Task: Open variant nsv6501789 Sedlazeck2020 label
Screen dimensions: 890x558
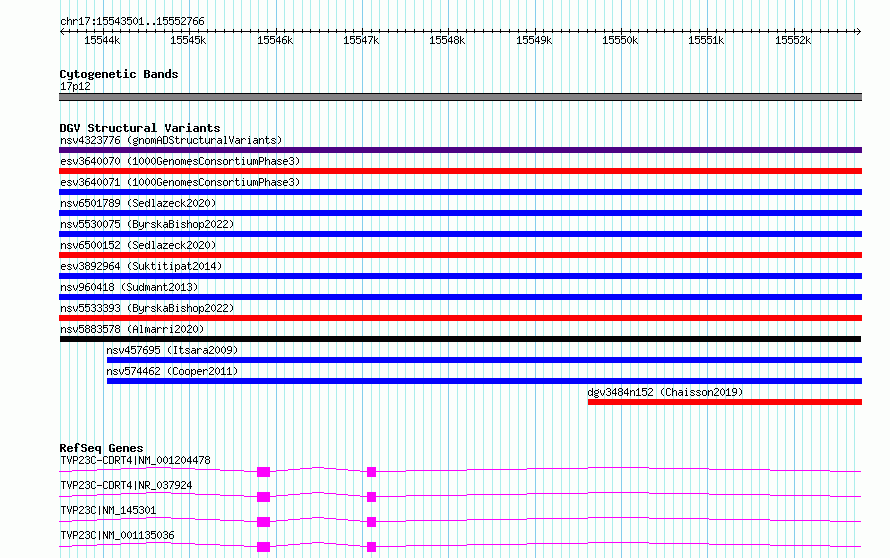Action: (x=138, y=203)
